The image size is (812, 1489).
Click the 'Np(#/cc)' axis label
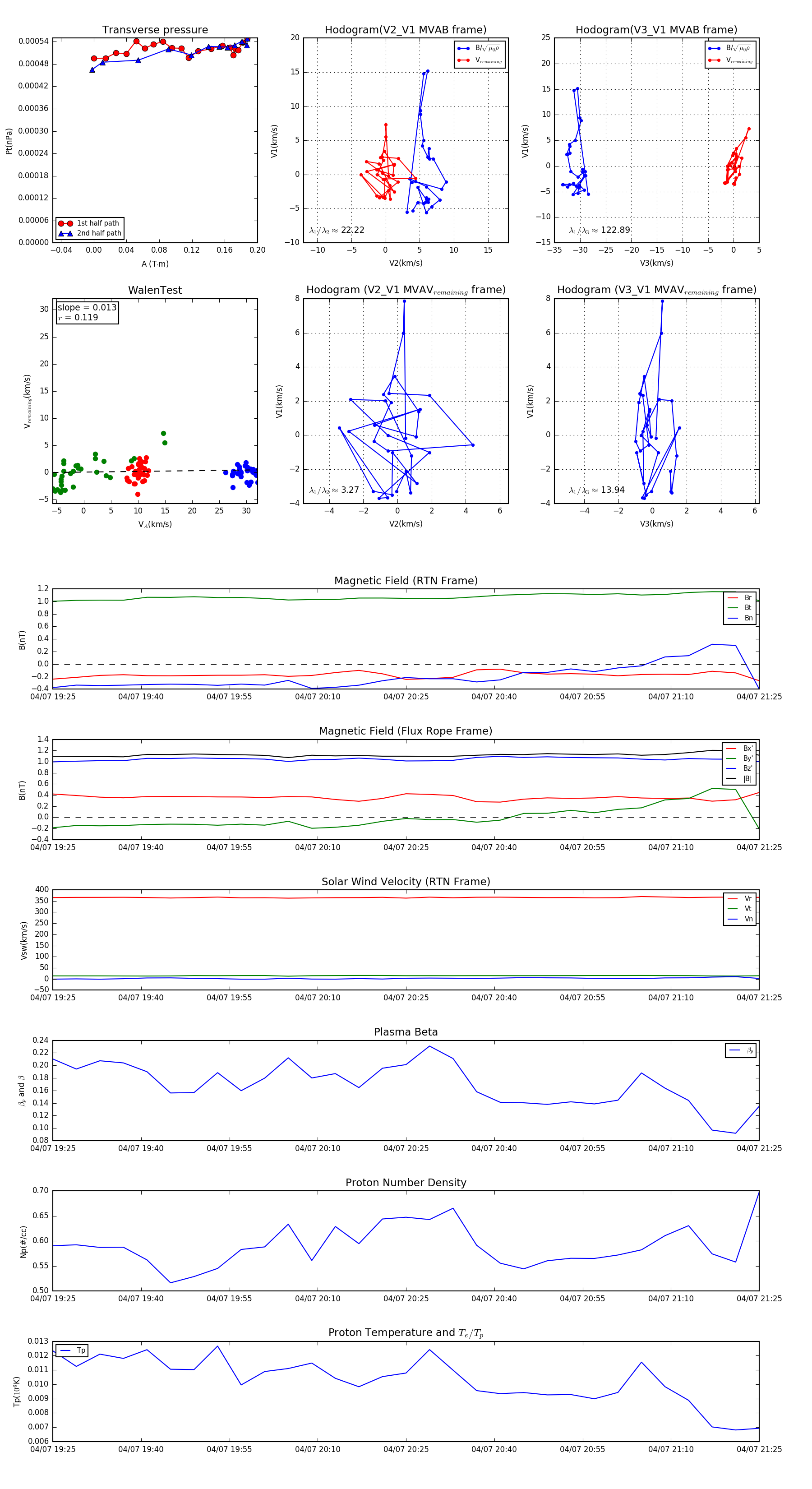pos(23,1242)
